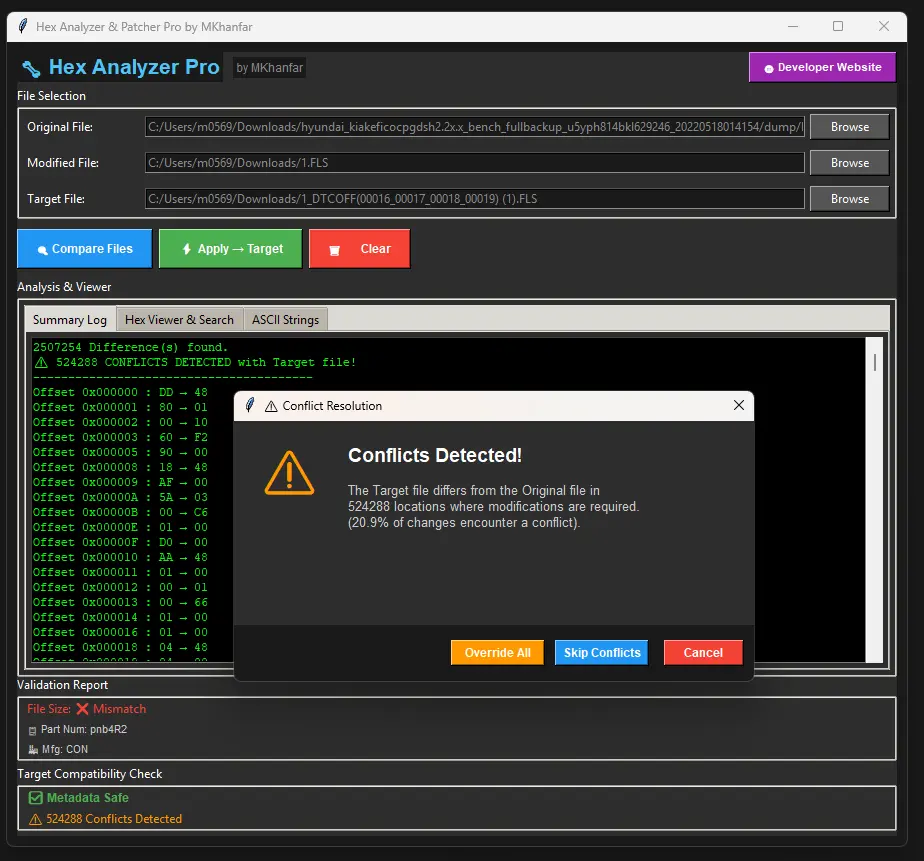Click the trash icon on the Clear button
This screenshot has width=924, height=861.
click(x=335, y=248)
